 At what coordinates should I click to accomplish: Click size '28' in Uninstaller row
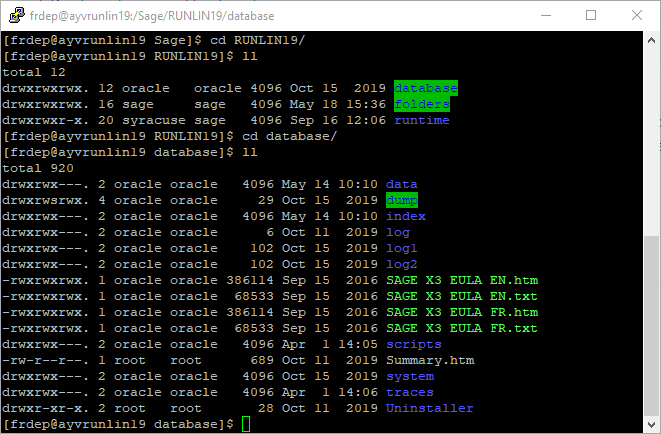click(x=266, y=408)
